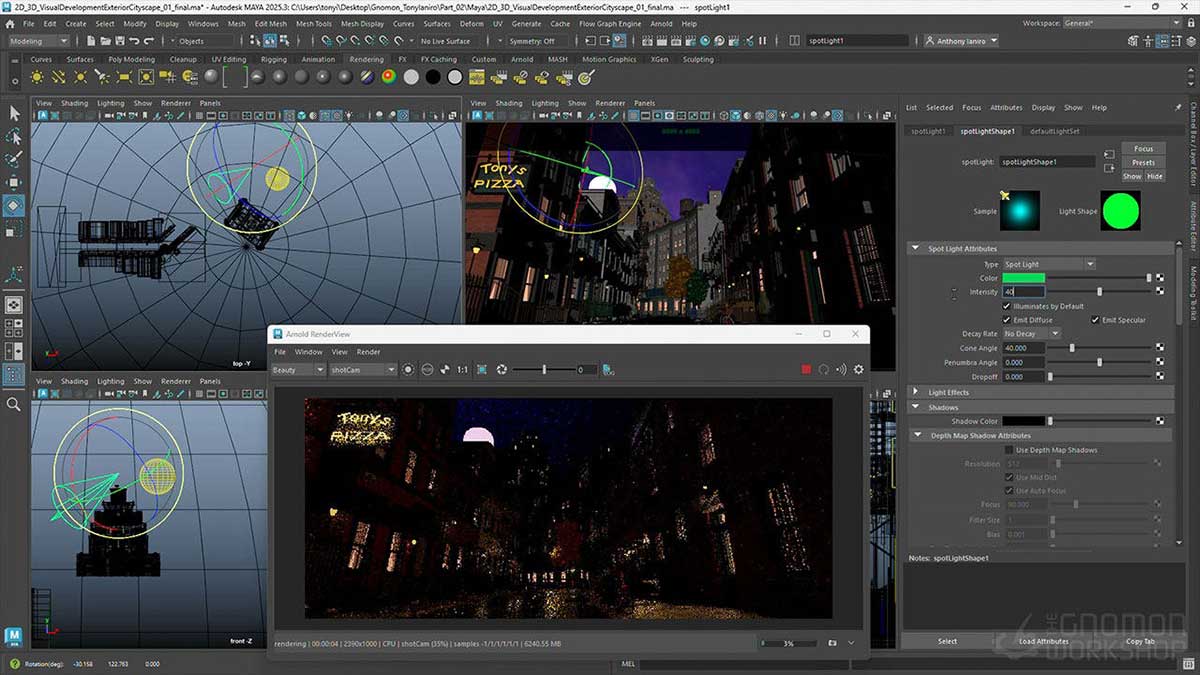This screenshot has height=675, width=1200.
Task: Collapse the Spot Light Attributes section
Action: (x=914, y=248)
